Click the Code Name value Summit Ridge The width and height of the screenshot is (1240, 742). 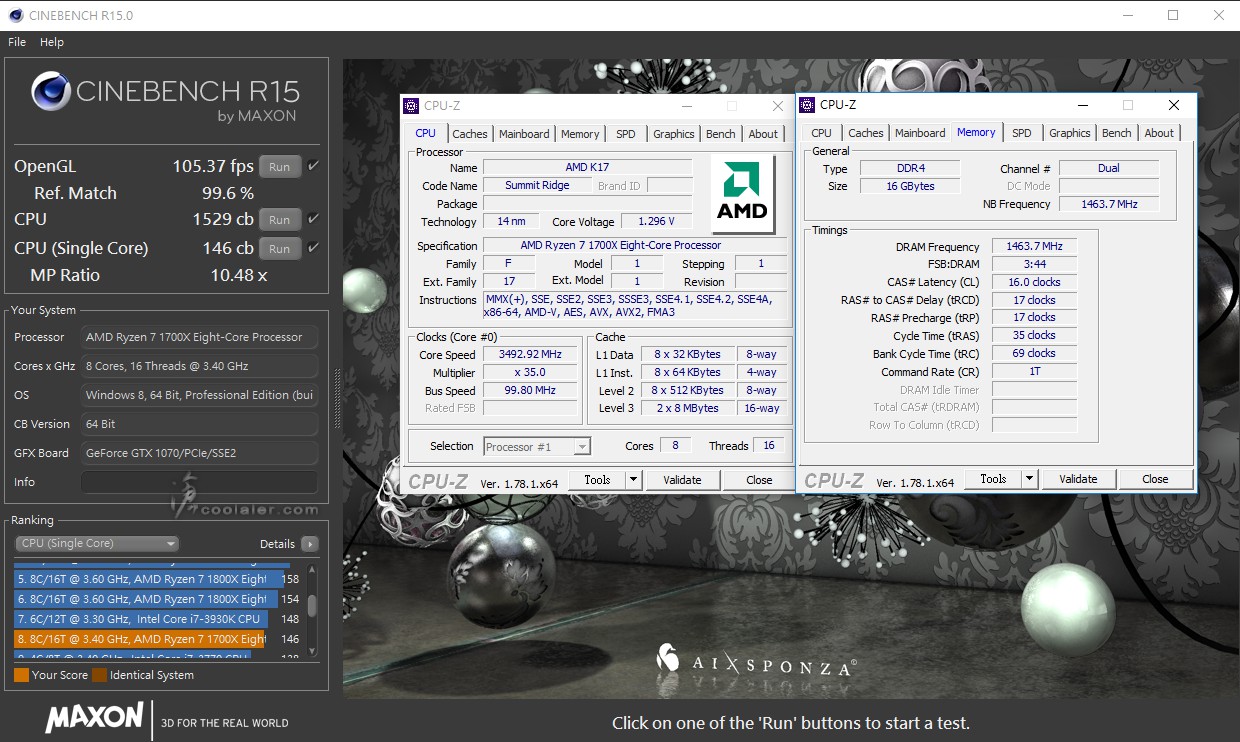click(x=537, y=186)
